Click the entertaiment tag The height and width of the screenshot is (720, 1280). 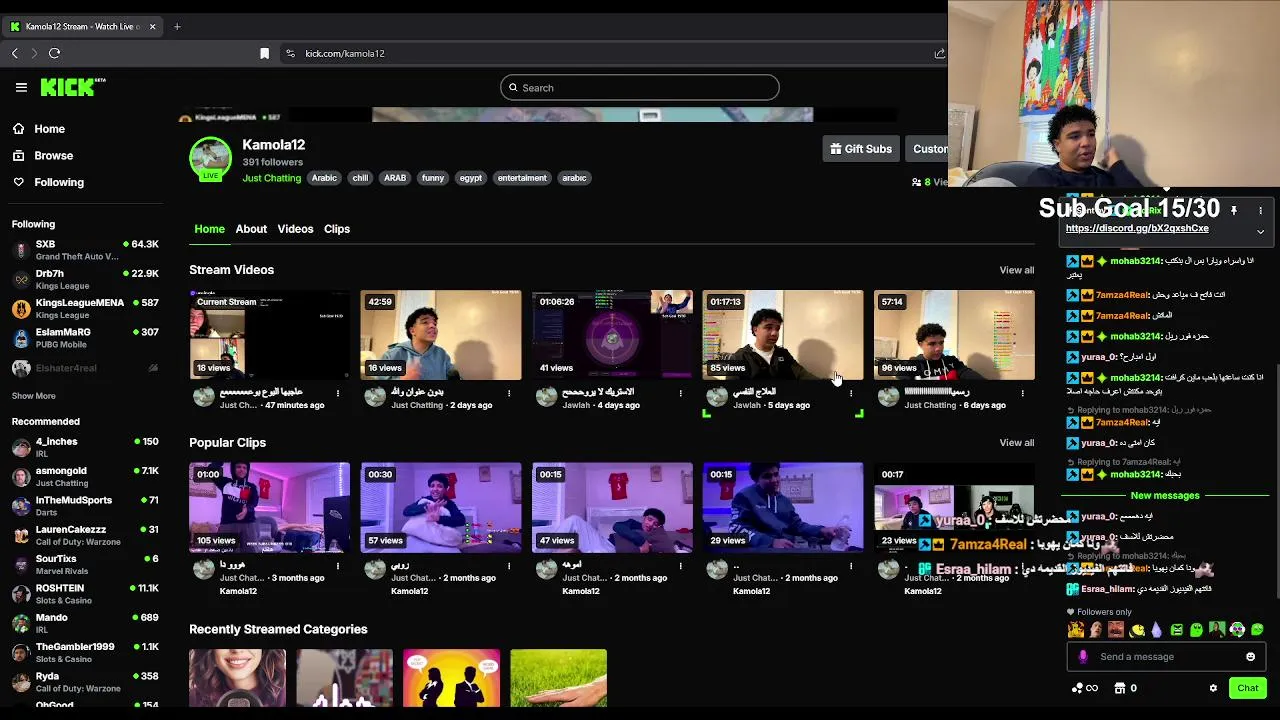[522, 178]
